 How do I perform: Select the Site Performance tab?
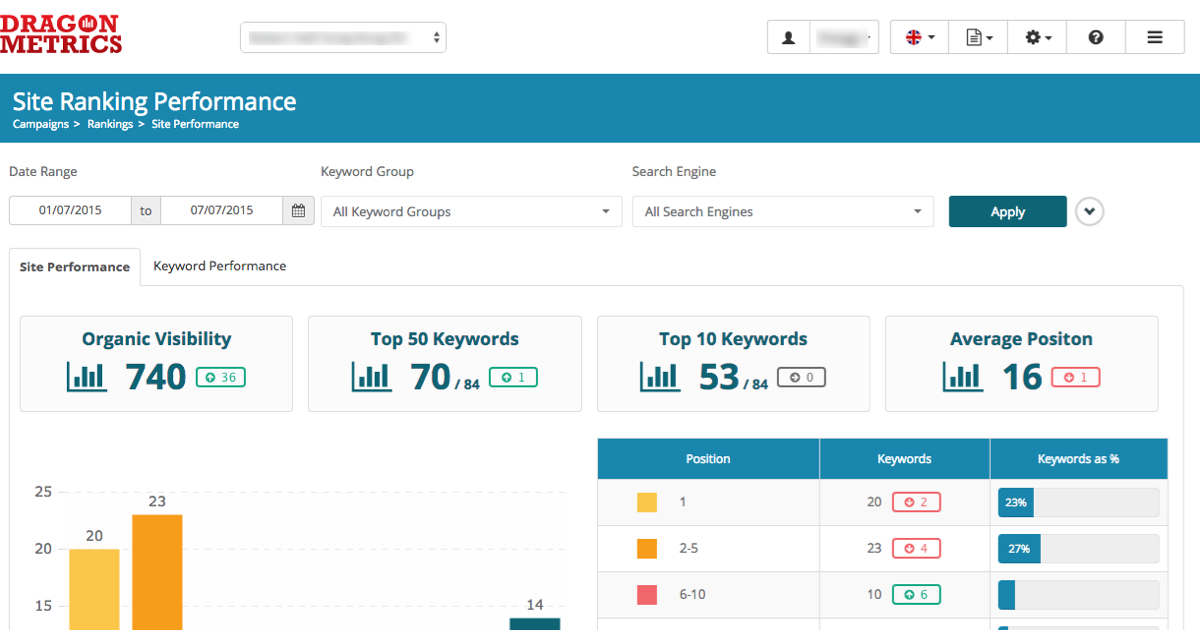click(74, 267)
